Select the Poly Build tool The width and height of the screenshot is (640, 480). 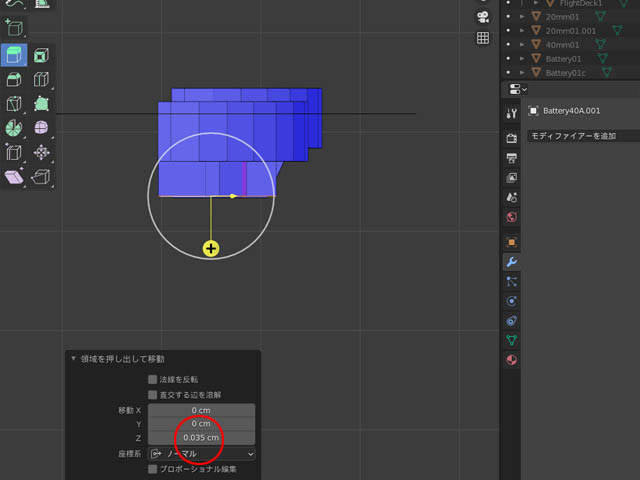[x=41, y=104]
